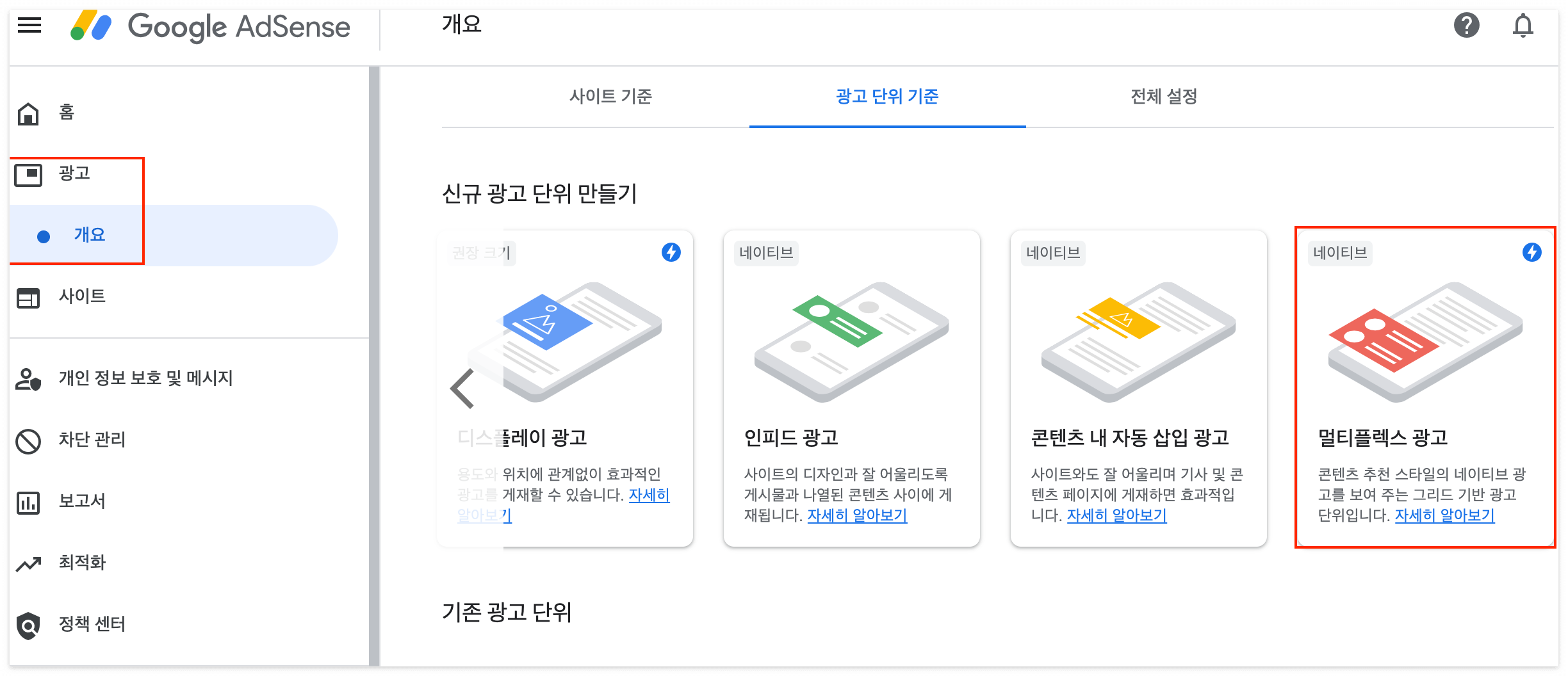Open notifications with the bell icon
This screenshot has height=676, width=1568.
[x=1524, y=26]
